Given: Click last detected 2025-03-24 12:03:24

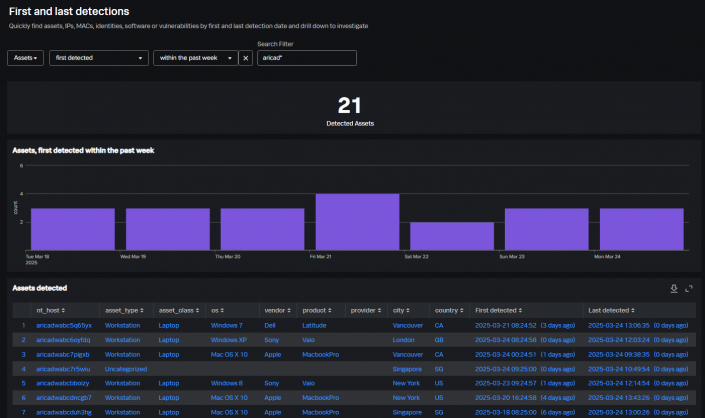Looking at the screenshot, I should click(619, 340).
